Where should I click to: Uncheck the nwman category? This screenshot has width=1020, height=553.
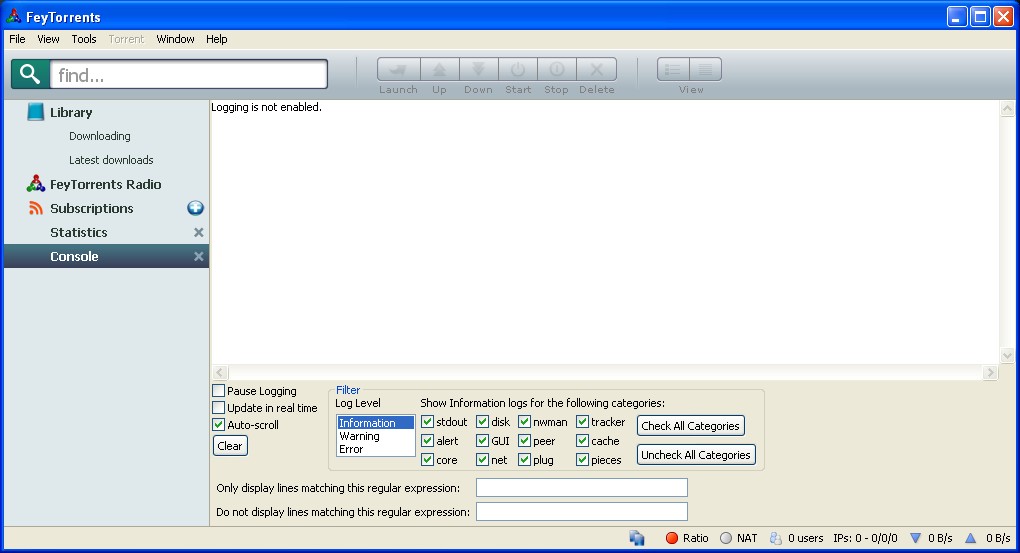point(524,422)
